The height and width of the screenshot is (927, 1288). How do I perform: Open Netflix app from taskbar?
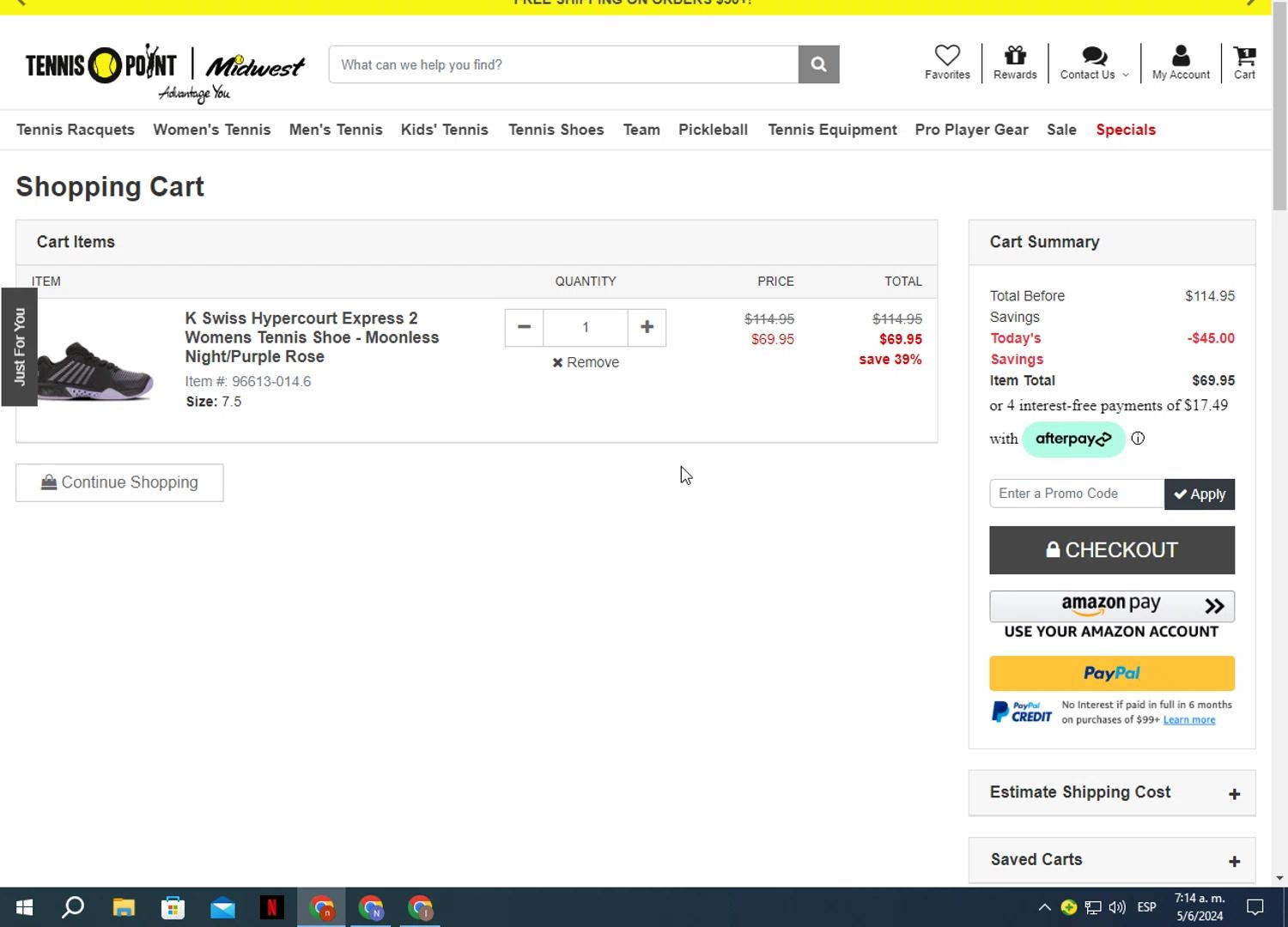(x=272, y=907)
